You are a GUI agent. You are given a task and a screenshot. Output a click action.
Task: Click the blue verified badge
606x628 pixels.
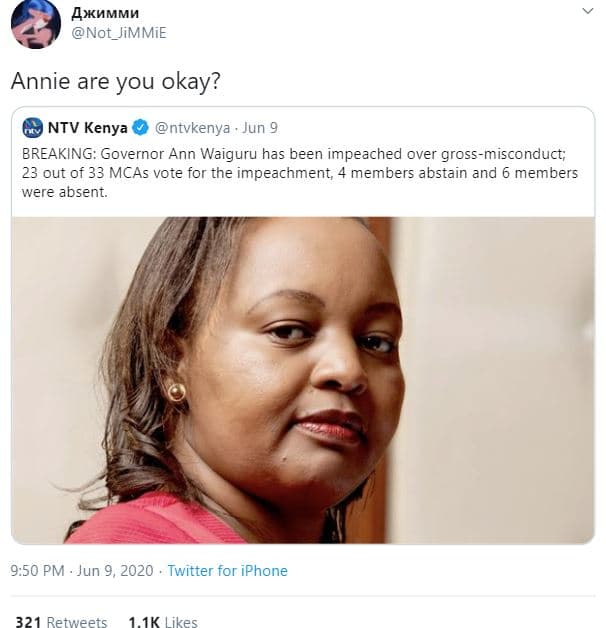(x=141, y=128)
